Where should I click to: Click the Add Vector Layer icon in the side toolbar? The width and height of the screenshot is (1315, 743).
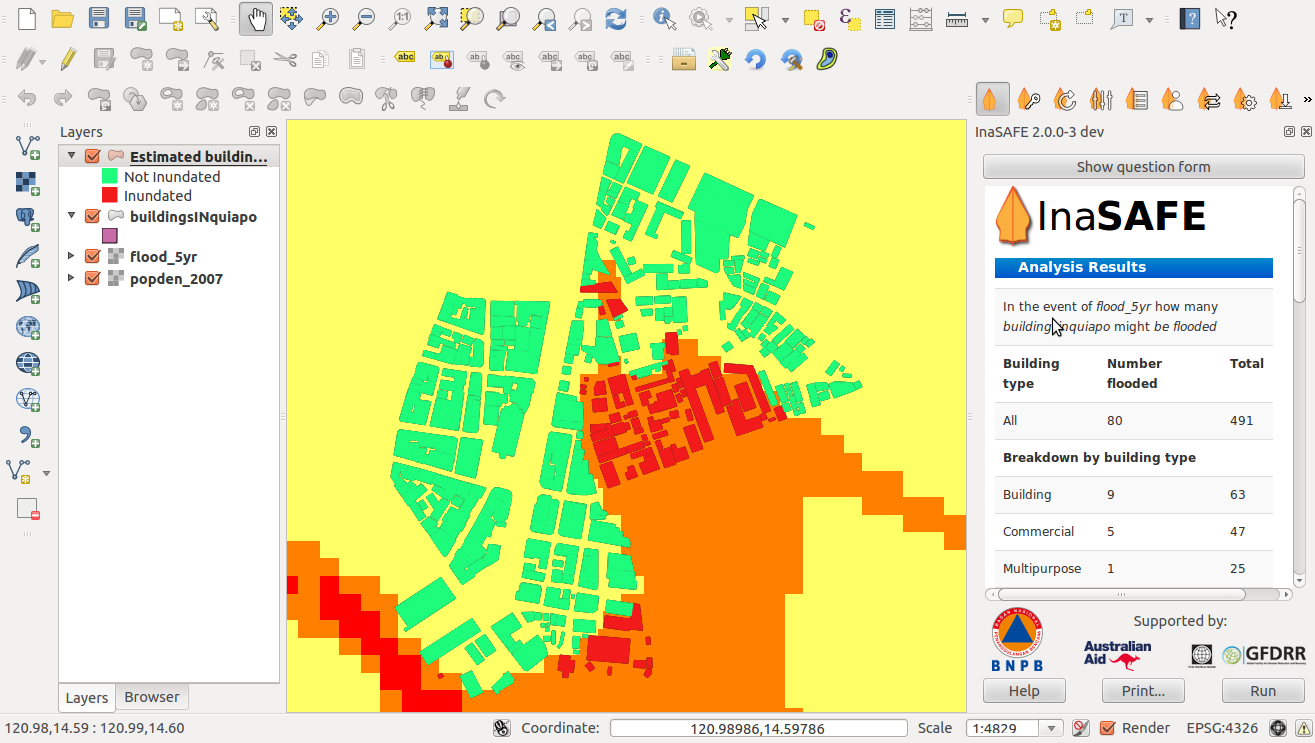28,147
